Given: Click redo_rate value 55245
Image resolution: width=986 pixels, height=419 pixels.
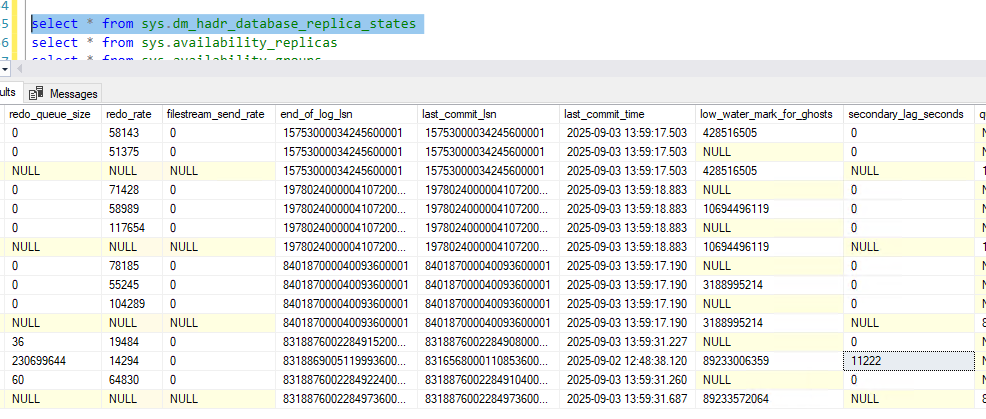Looking at the screenshot, I should [133, 285].
